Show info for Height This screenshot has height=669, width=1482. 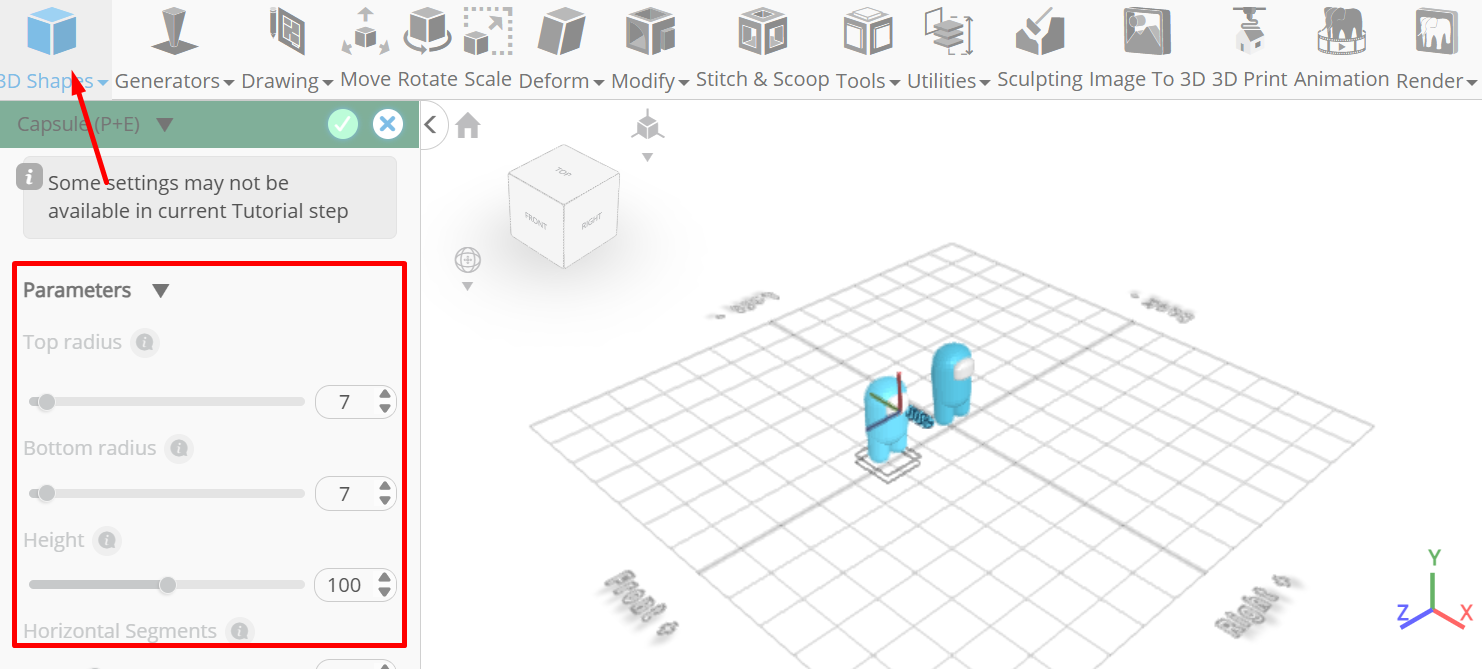[x=107, y=541]
